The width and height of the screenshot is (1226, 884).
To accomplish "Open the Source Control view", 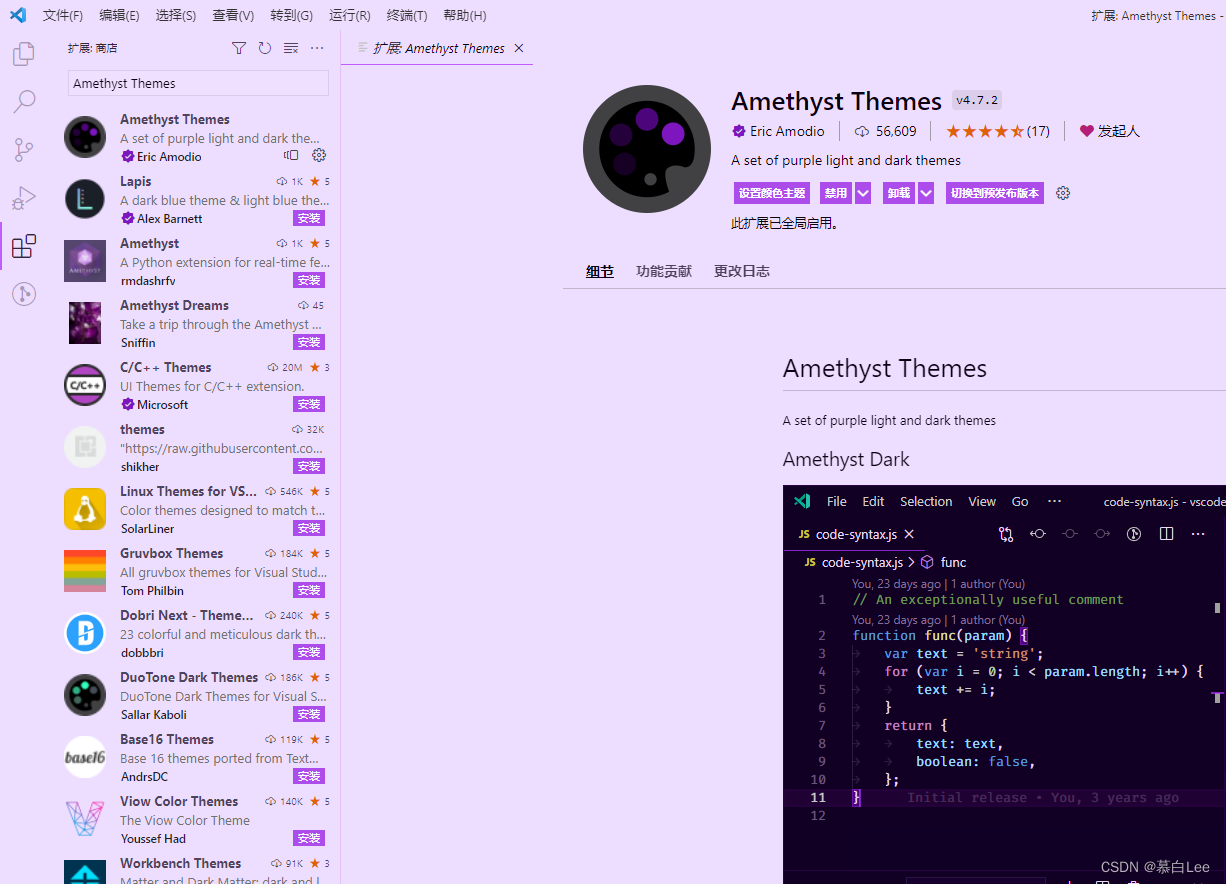I will (x=24, y=150).
